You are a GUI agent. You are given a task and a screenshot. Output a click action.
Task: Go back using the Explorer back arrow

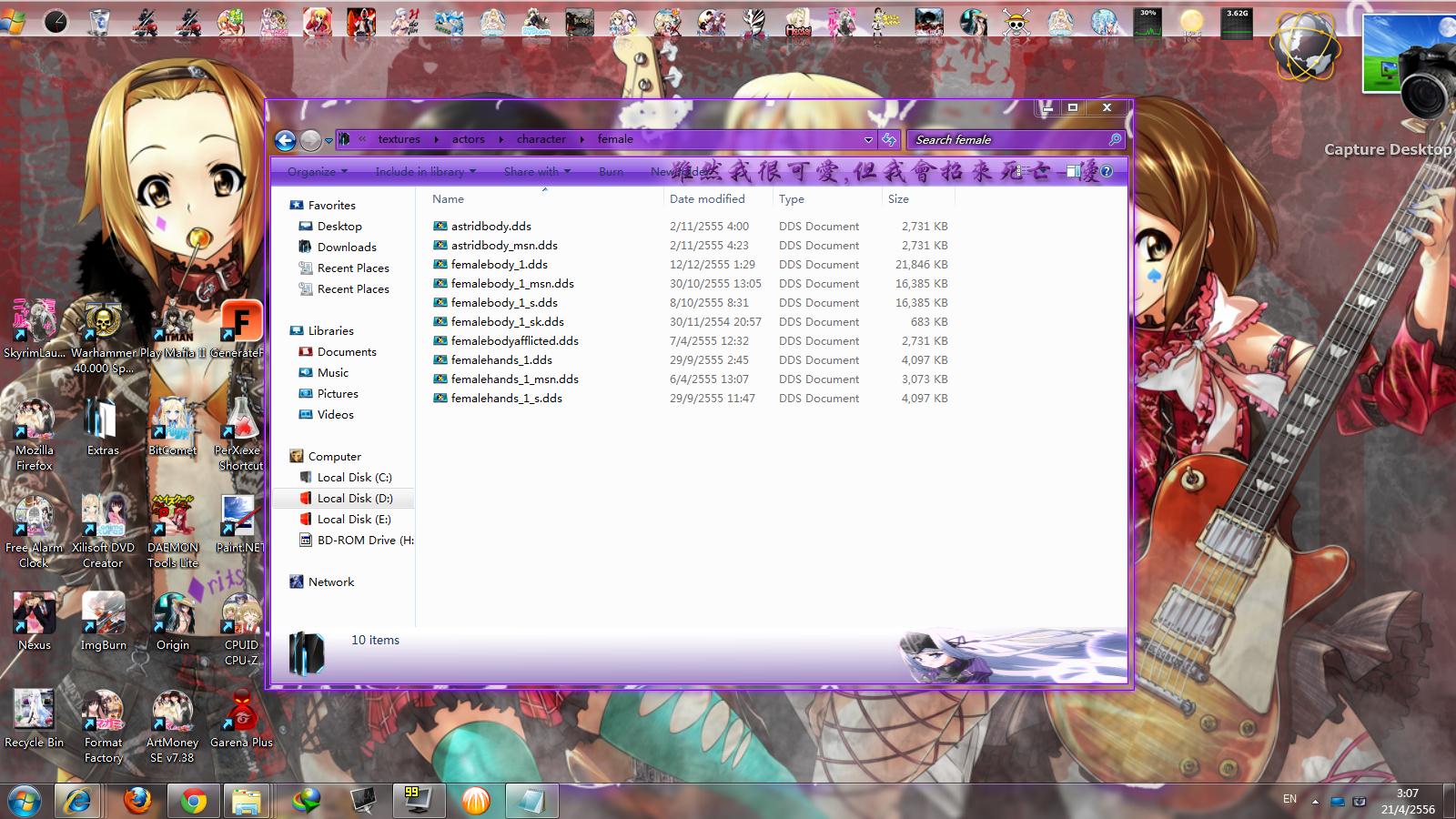click(x=285, y=140)
